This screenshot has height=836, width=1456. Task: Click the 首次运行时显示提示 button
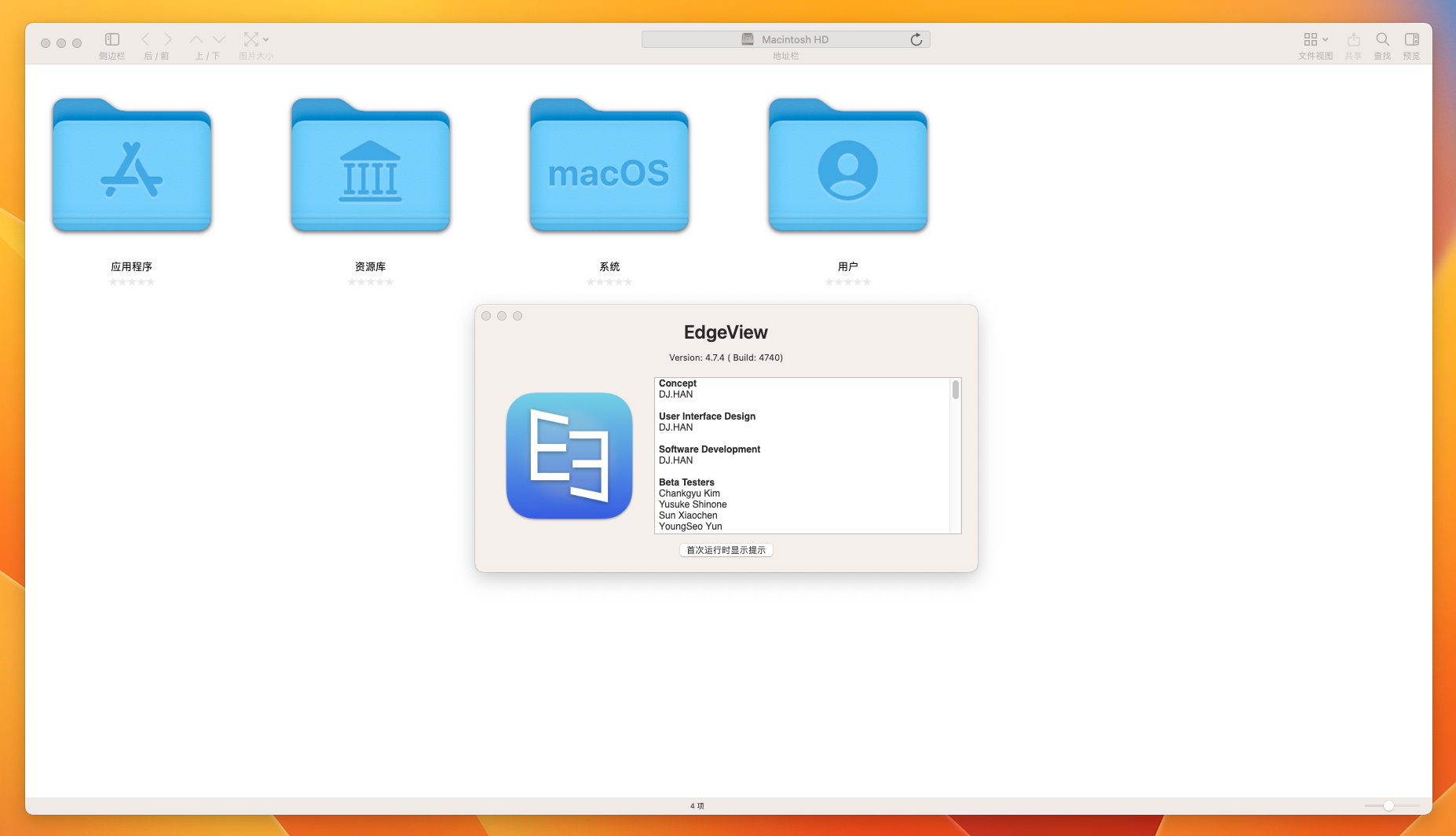[x=726, y=550]
